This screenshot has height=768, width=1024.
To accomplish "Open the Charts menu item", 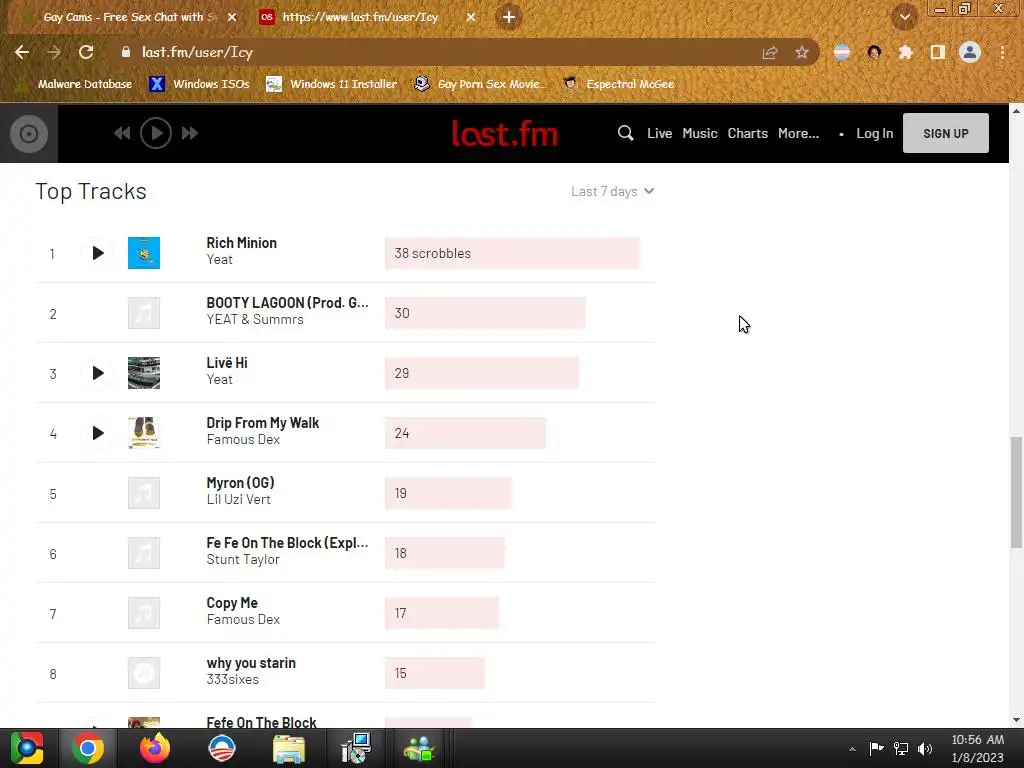I will pyautogui.click(x=747, y=133).
